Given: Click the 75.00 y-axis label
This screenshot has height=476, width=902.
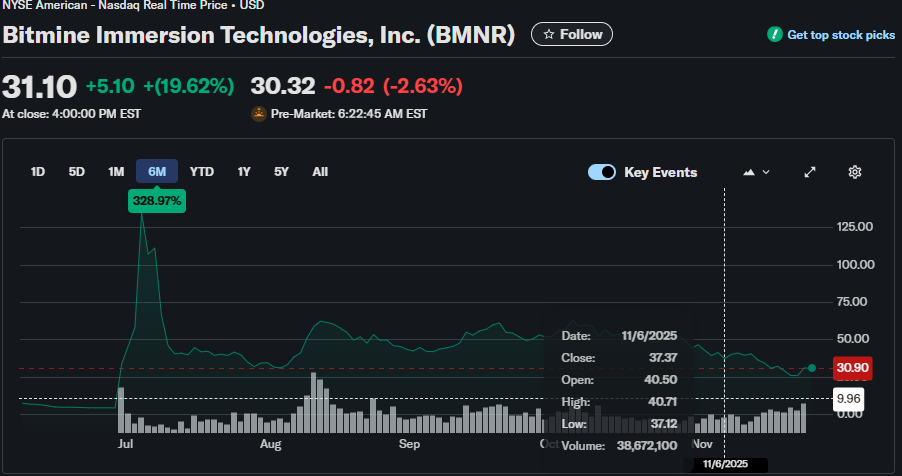Looking at the screenshot, I should tap(852, 302).
